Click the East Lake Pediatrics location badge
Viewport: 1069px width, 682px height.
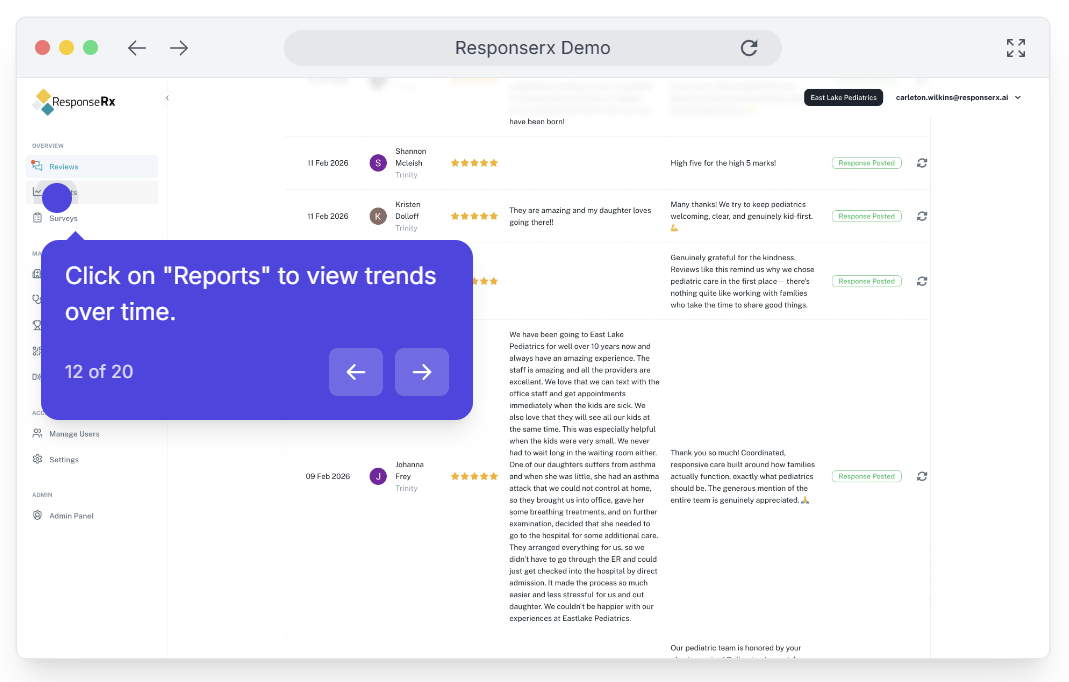[843, 98]
